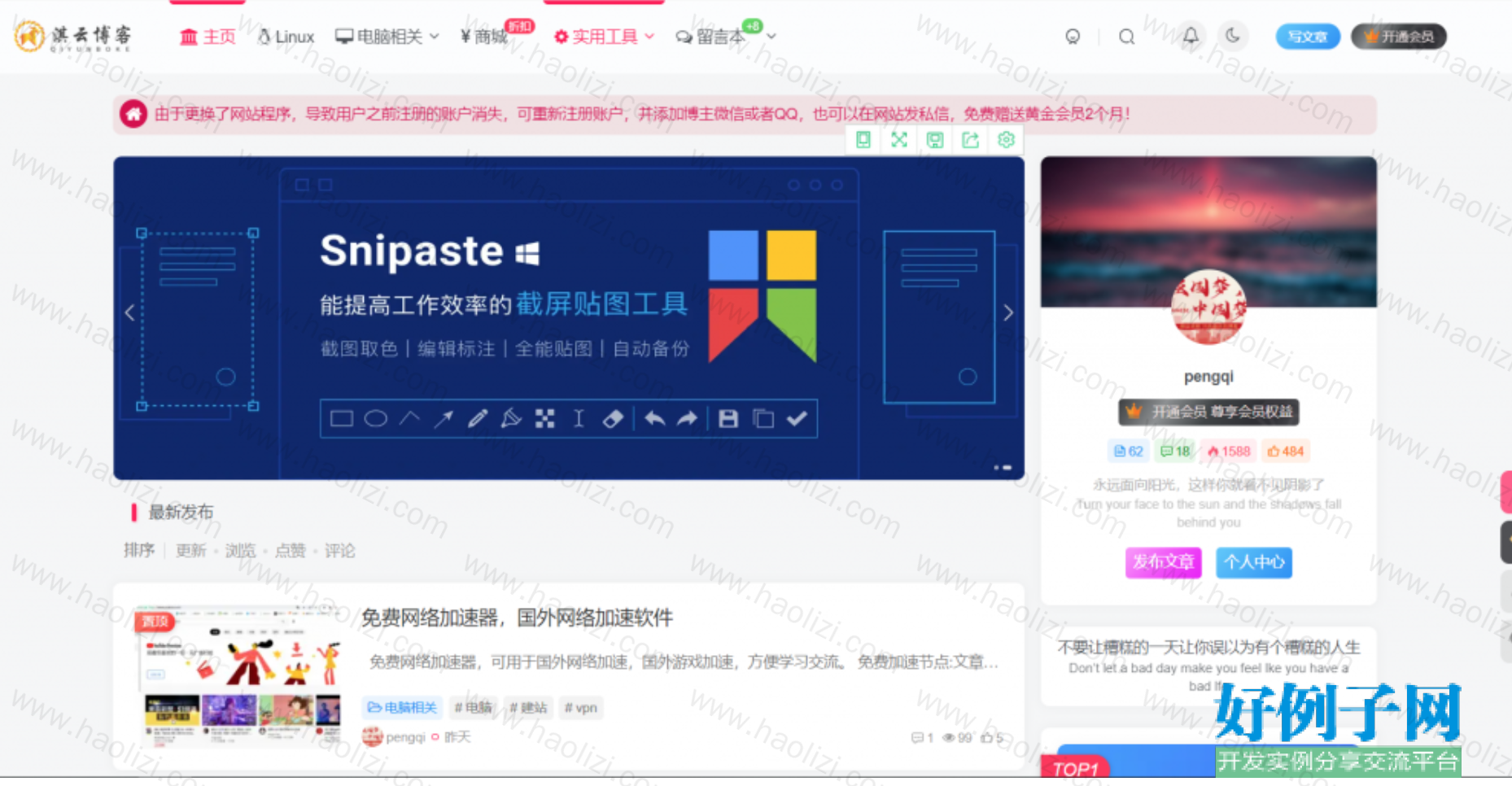
Task: Open the pinned post thumbnail image
Action: pos(238,676)
